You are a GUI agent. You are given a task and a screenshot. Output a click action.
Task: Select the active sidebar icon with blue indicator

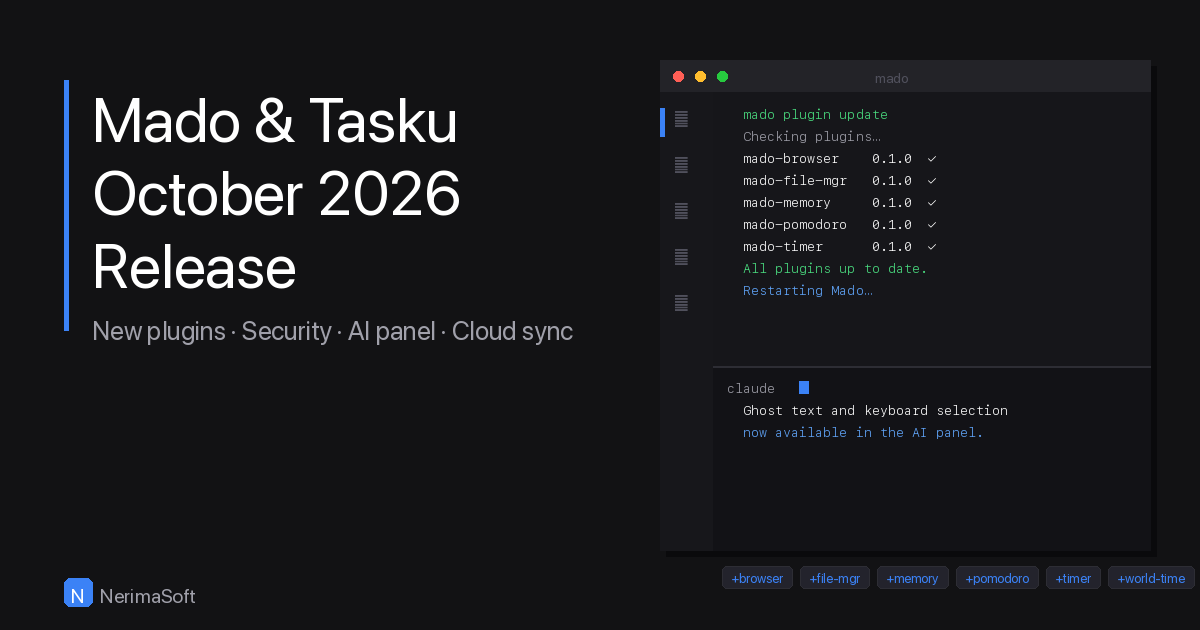(x=681, y=119)
